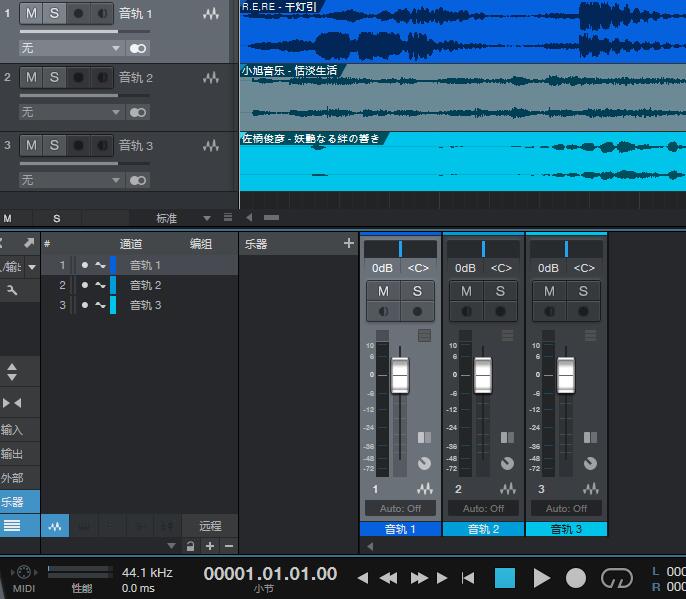Click the 远程 button below channel list
This screenshot has height=599, width=686.
[x=210, y=526]
